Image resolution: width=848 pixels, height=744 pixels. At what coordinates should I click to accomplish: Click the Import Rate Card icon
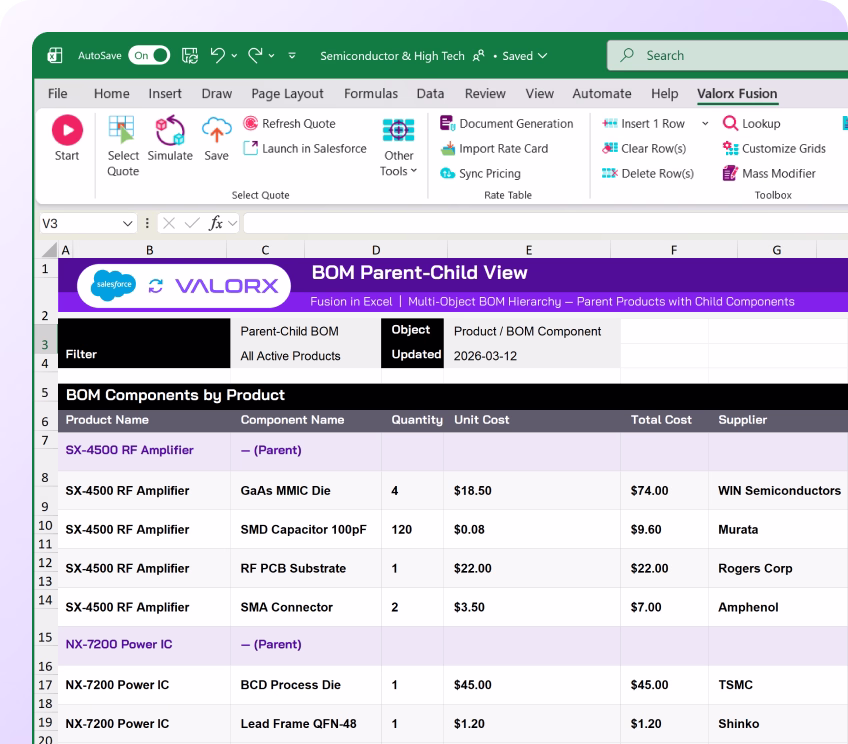(448, 148)
